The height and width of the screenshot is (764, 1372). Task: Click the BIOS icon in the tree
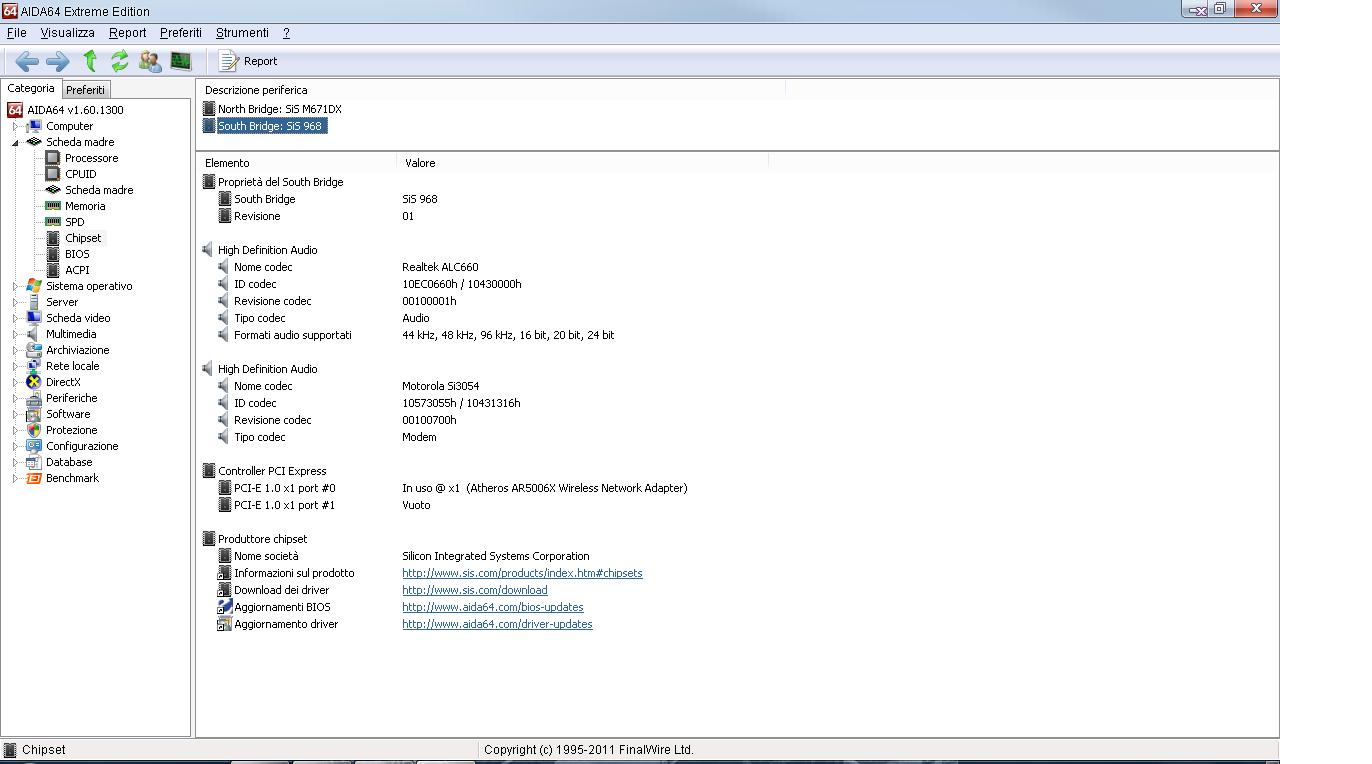click(53, 254)
